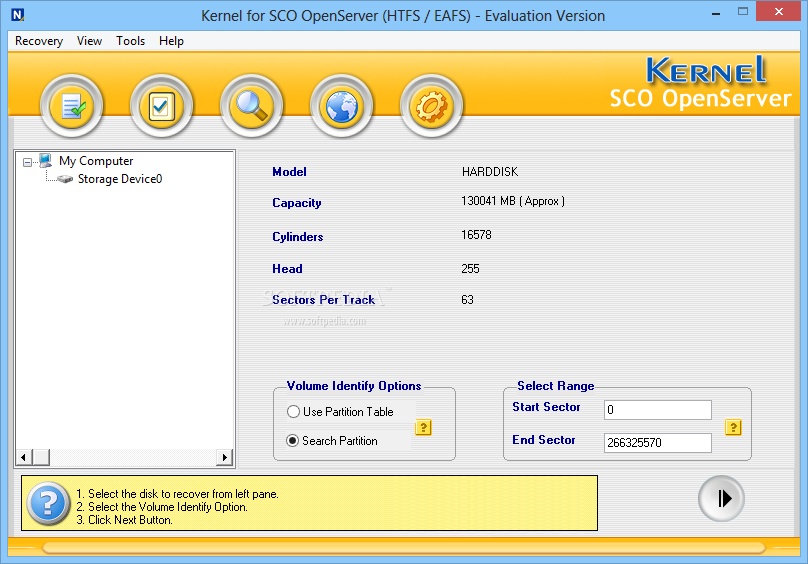This screenshot has height=564, width=808.
Task: Click the Start Sector input field
Action: [x=658, y=410]
